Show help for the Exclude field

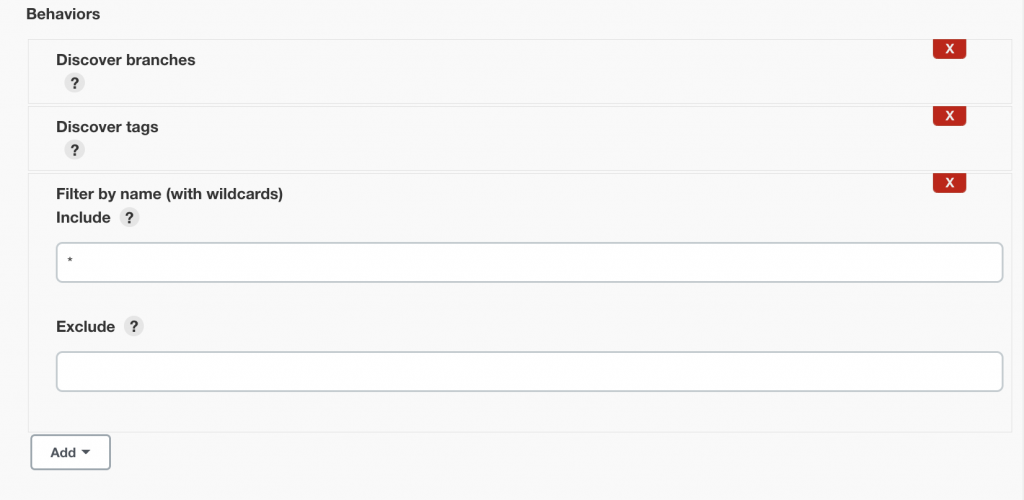tap(133, 326)
